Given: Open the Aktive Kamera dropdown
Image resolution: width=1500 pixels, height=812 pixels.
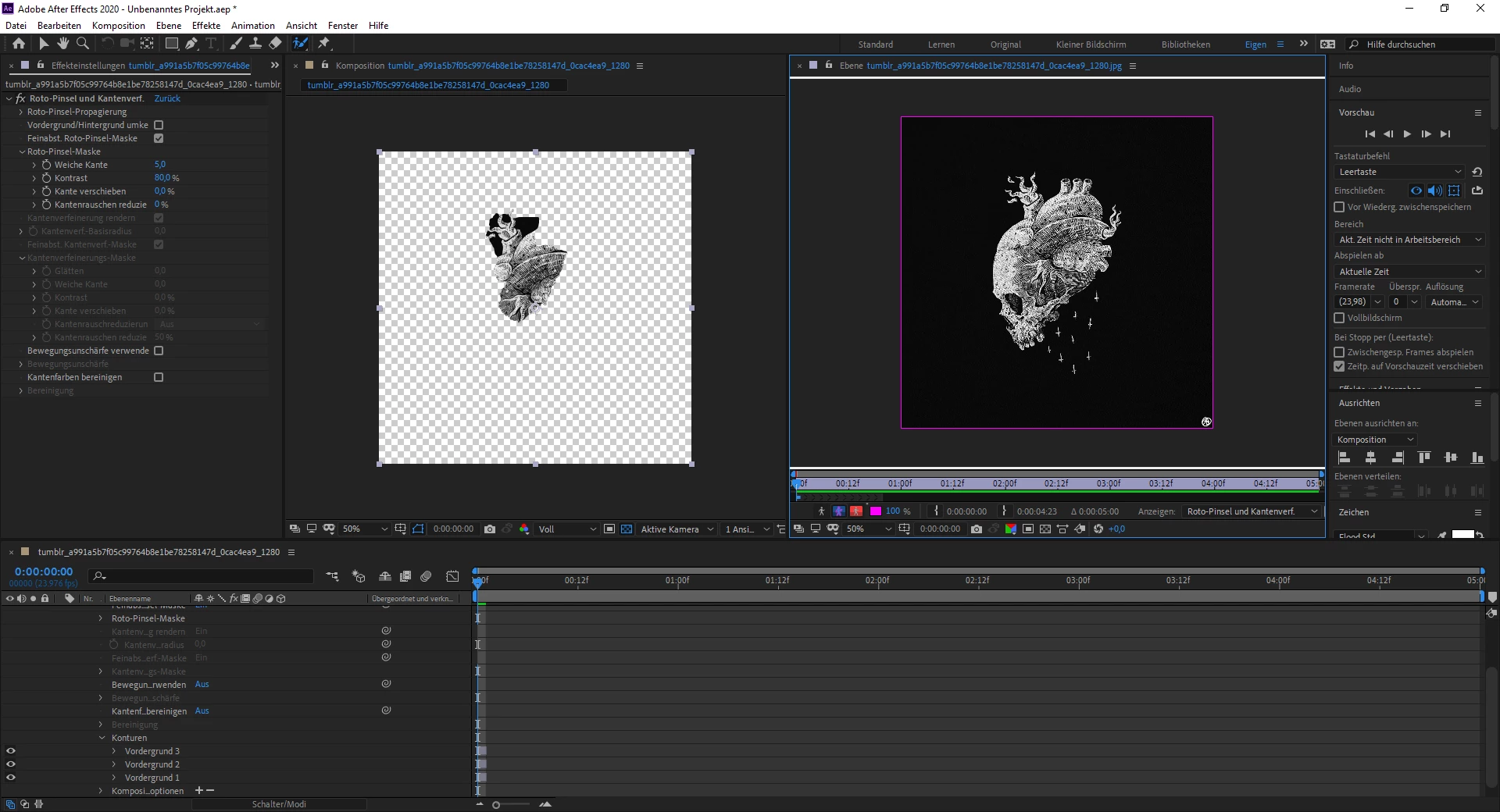Looking at the screenshot, I should pyautogui.click(x=677, y=529).
